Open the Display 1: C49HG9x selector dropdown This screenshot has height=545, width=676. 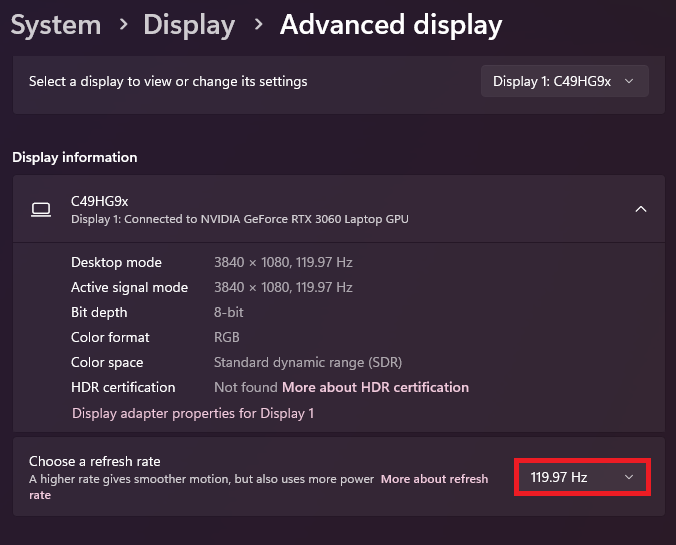(x=564, y=82)
